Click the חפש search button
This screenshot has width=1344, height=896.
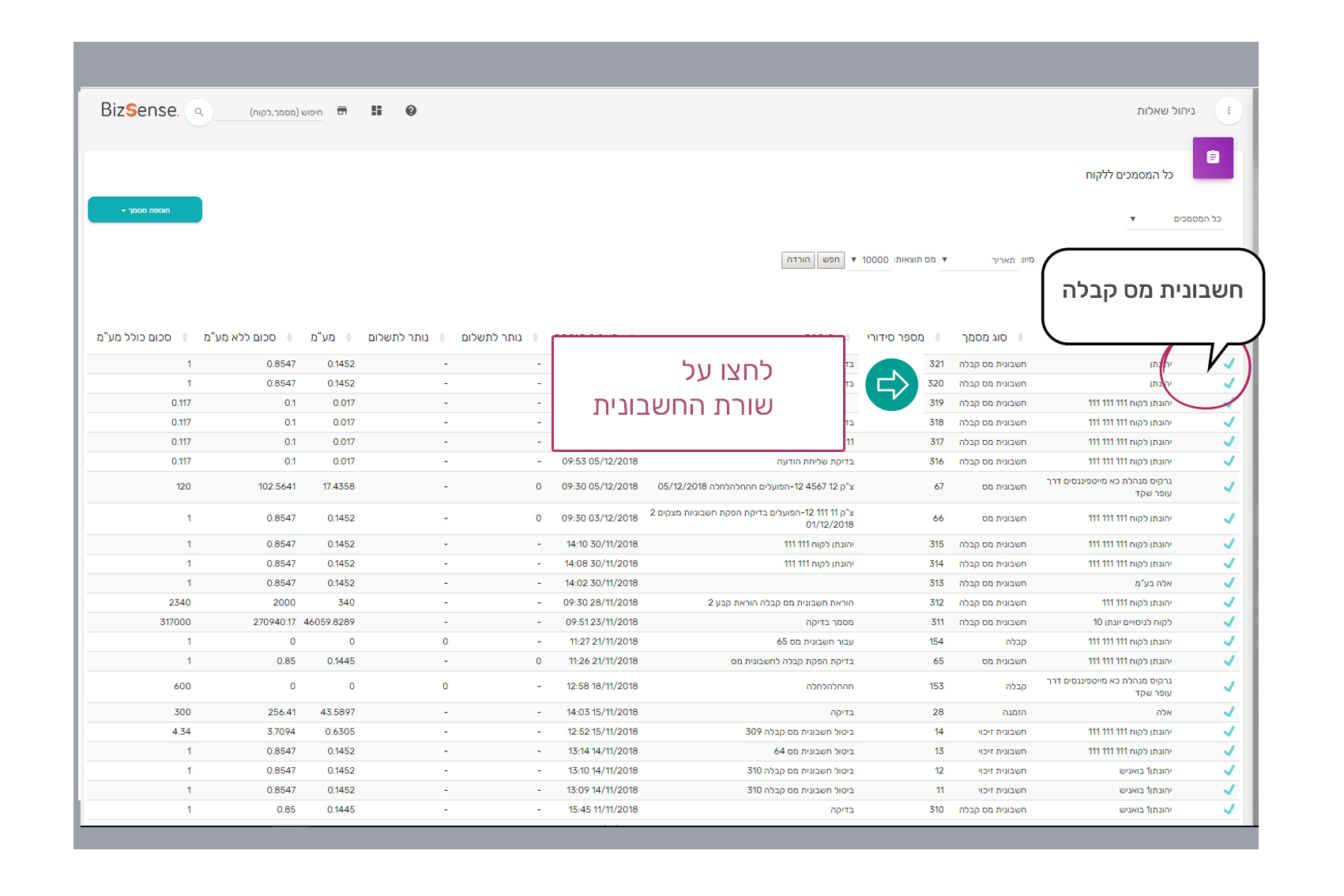point(830,260)
